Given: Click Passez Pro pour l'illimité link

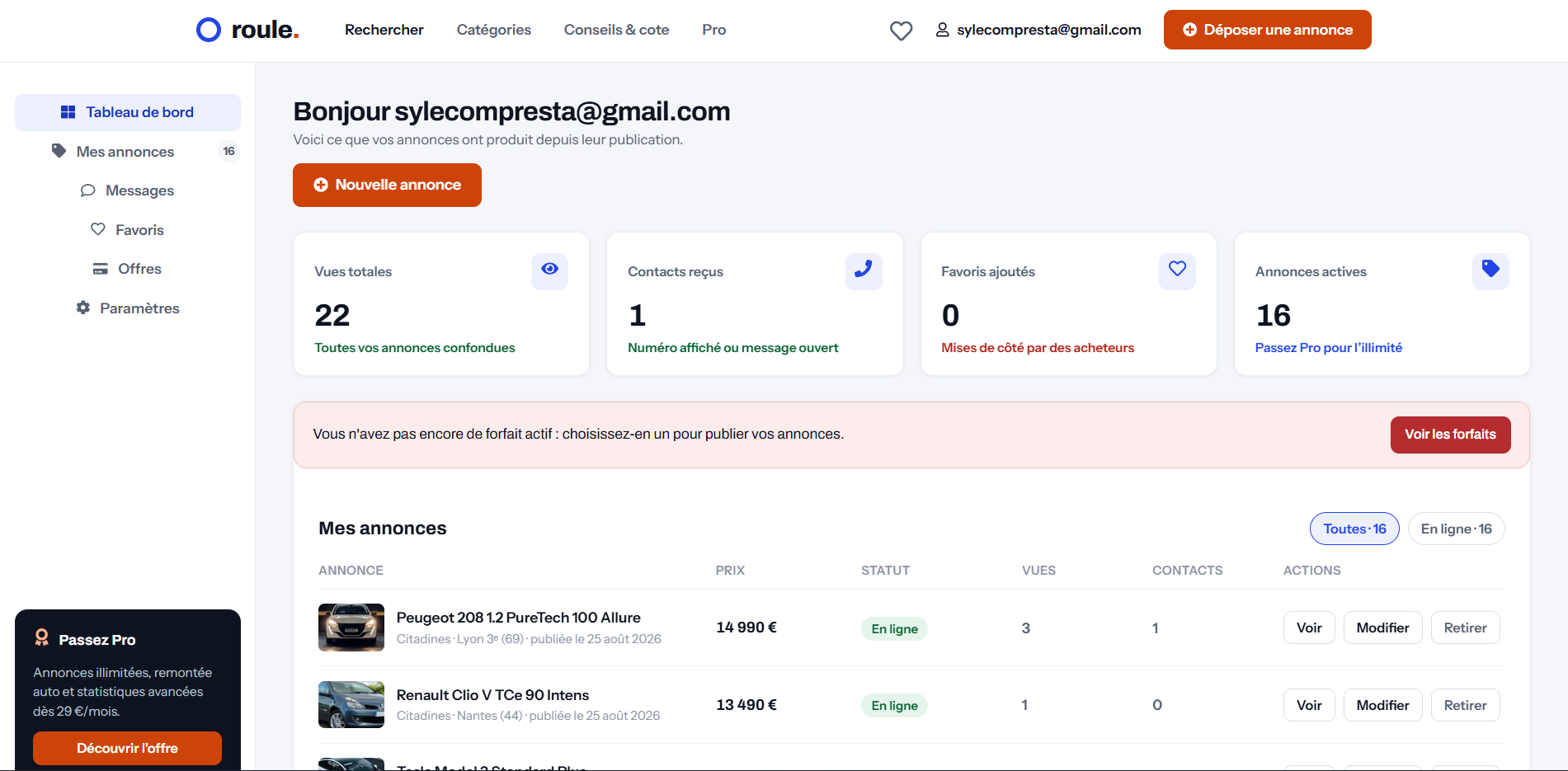Looking at the screenshot, I should coord(1329,348).
